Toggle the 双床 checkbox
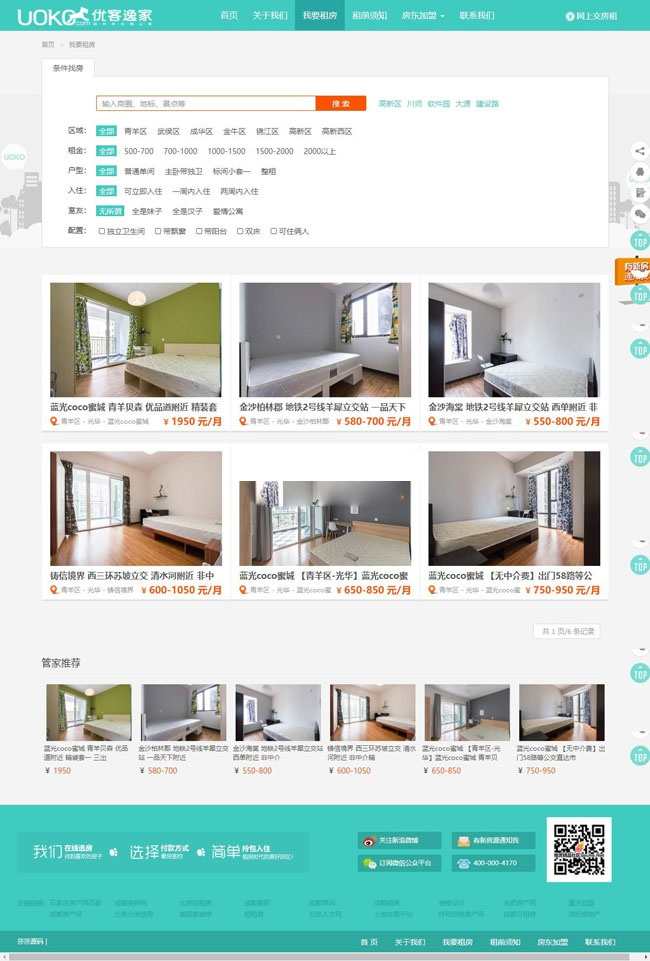This screenshot has height=961, width=650. pos(240,231)
